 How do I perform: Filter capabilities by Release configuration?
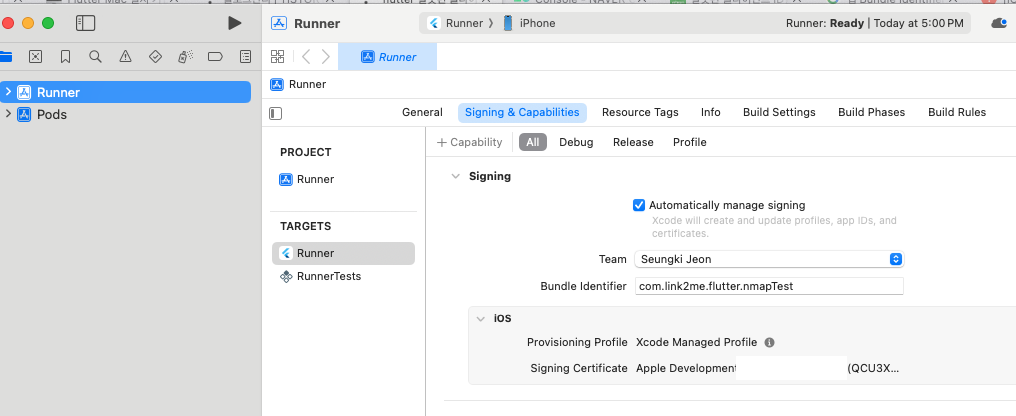click(633, 142)
